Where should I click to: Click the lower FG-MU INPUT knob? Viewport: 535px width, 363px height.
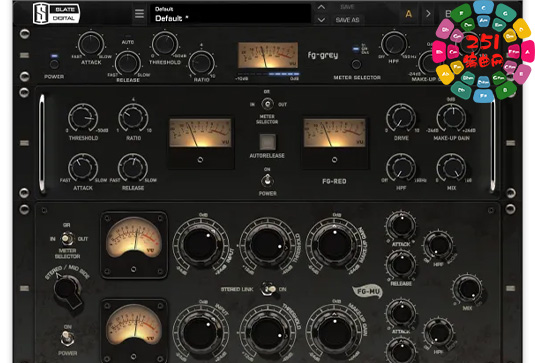pos(201,333)
